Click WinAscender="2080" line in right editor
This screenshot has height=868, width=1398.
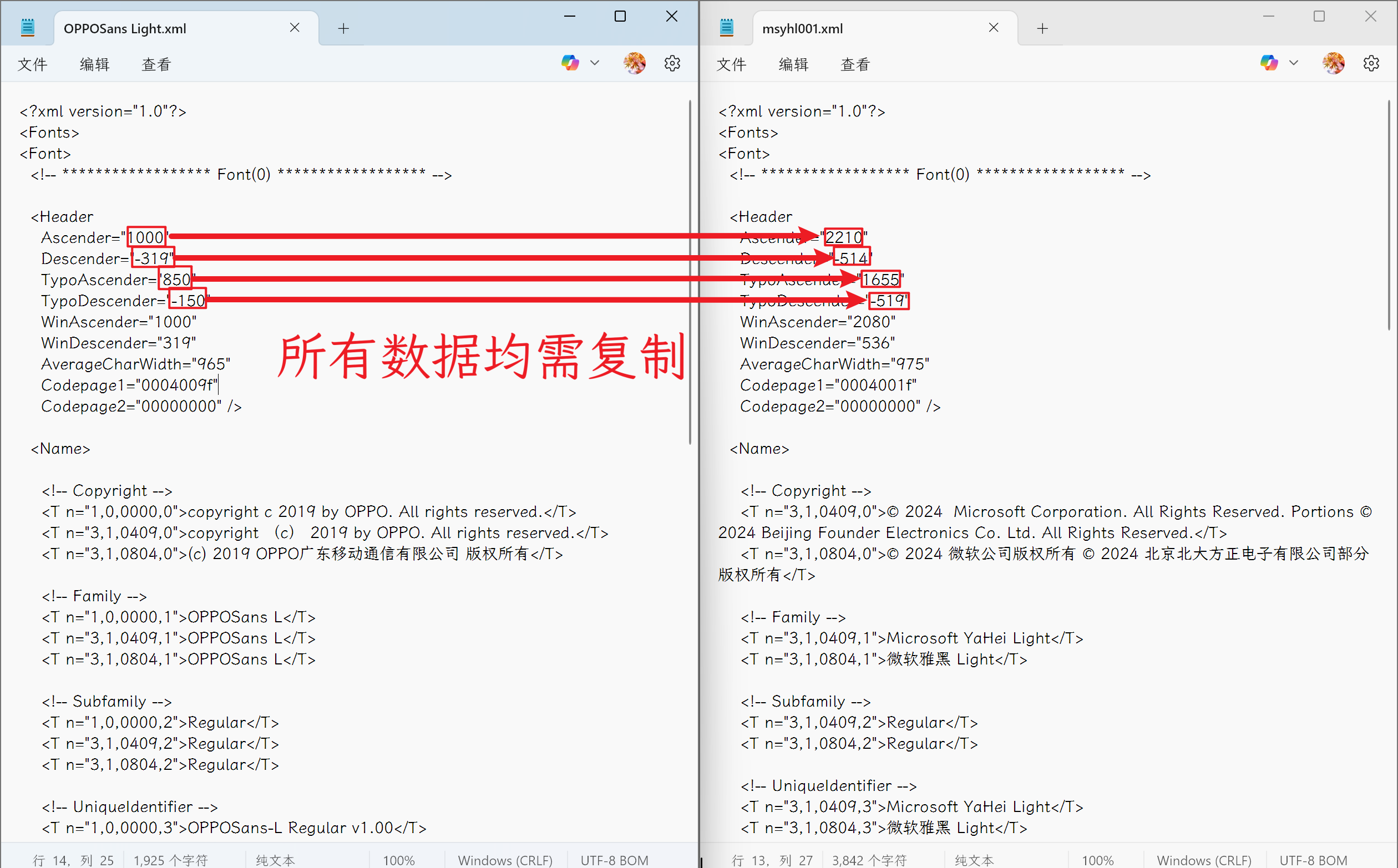[817, 322]
